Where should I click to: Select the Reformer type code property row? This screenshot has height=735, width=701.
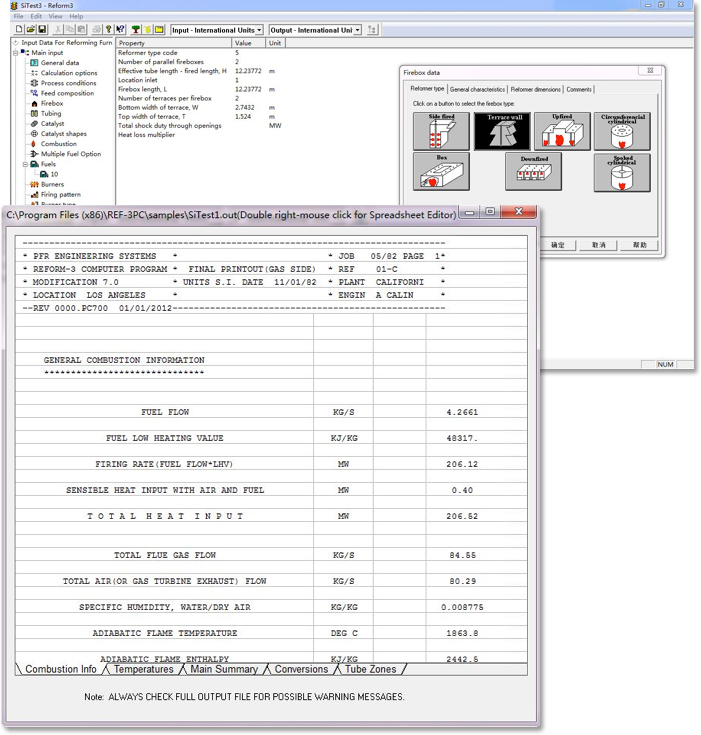[x=200, y=53]
